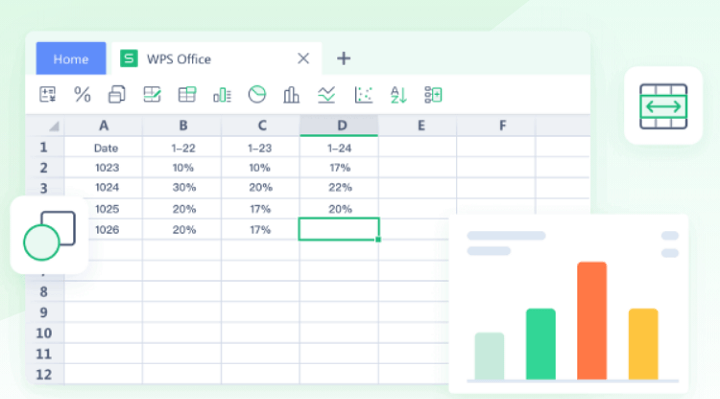Select row 11 header
The image size is (720, 399).
[x=44, y=354]
